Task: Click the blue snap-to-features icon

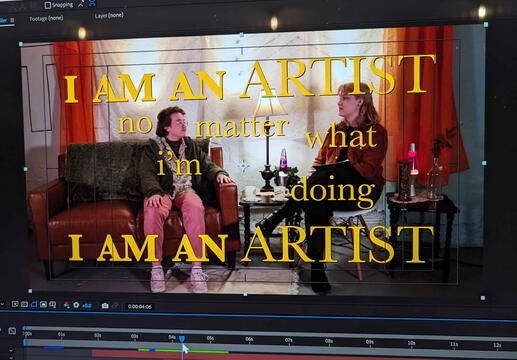Action: 92,3
